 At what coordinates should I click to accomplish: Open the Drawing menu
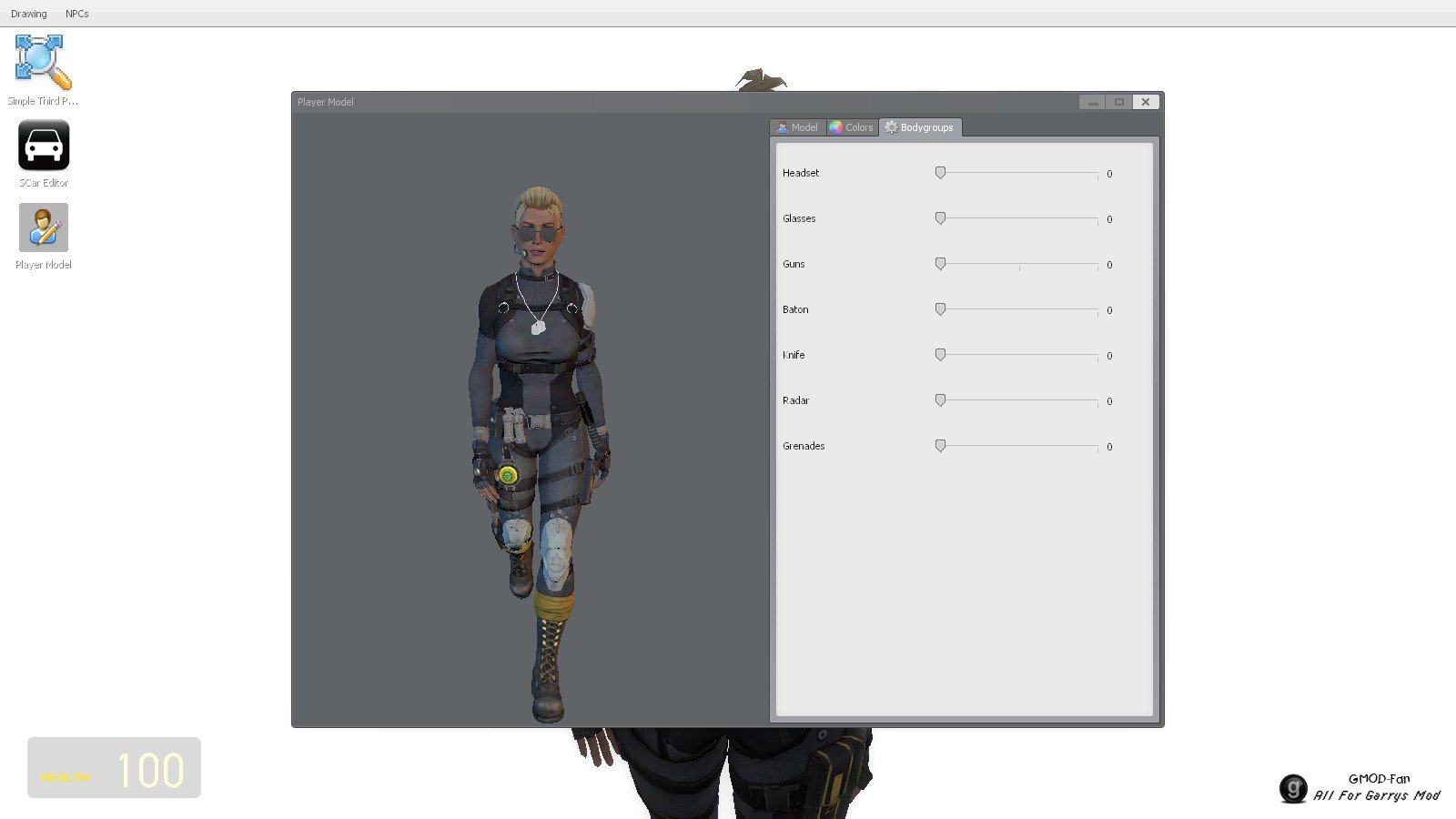[29, 14]
